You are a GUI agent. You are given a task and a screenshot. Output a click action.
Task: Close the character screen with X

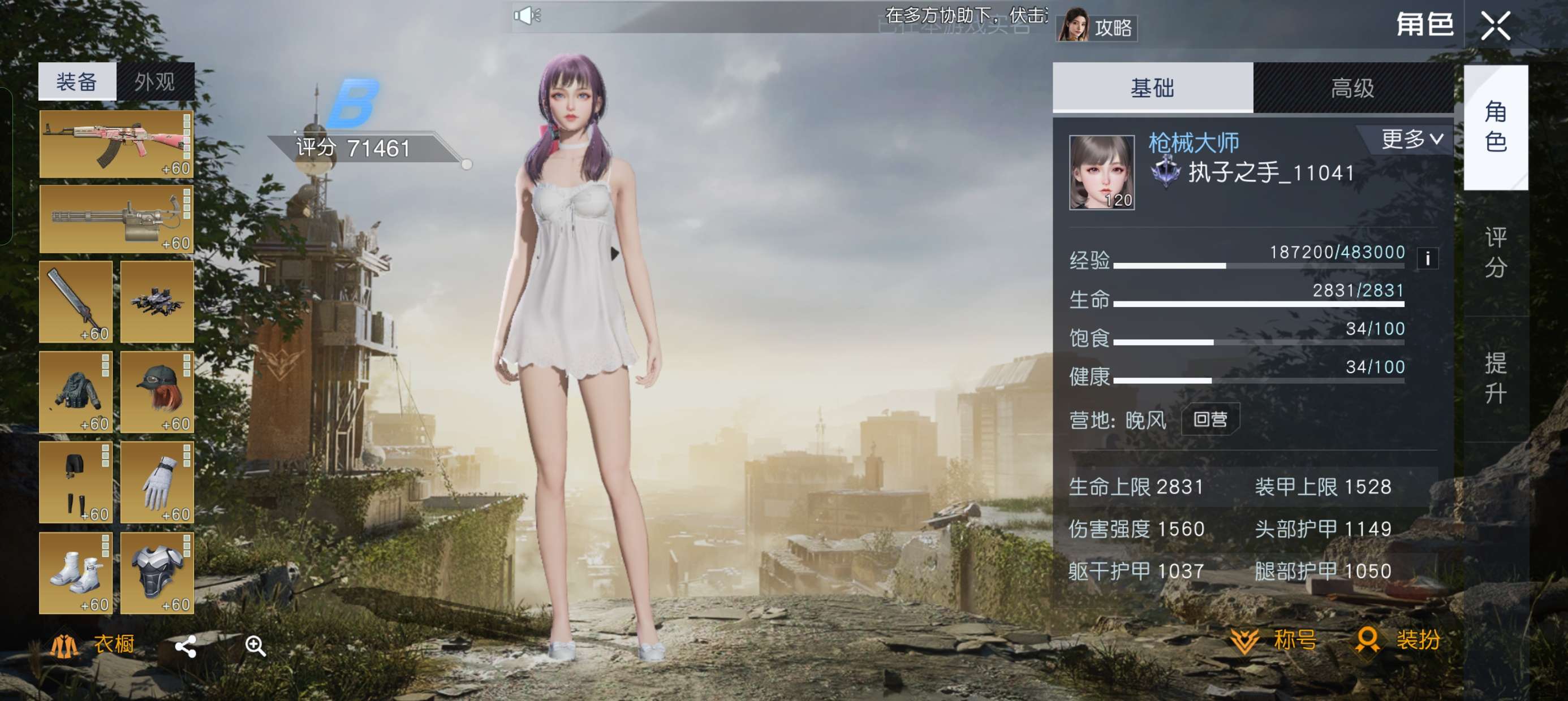pyautogui.click(x=1496, y=26)
